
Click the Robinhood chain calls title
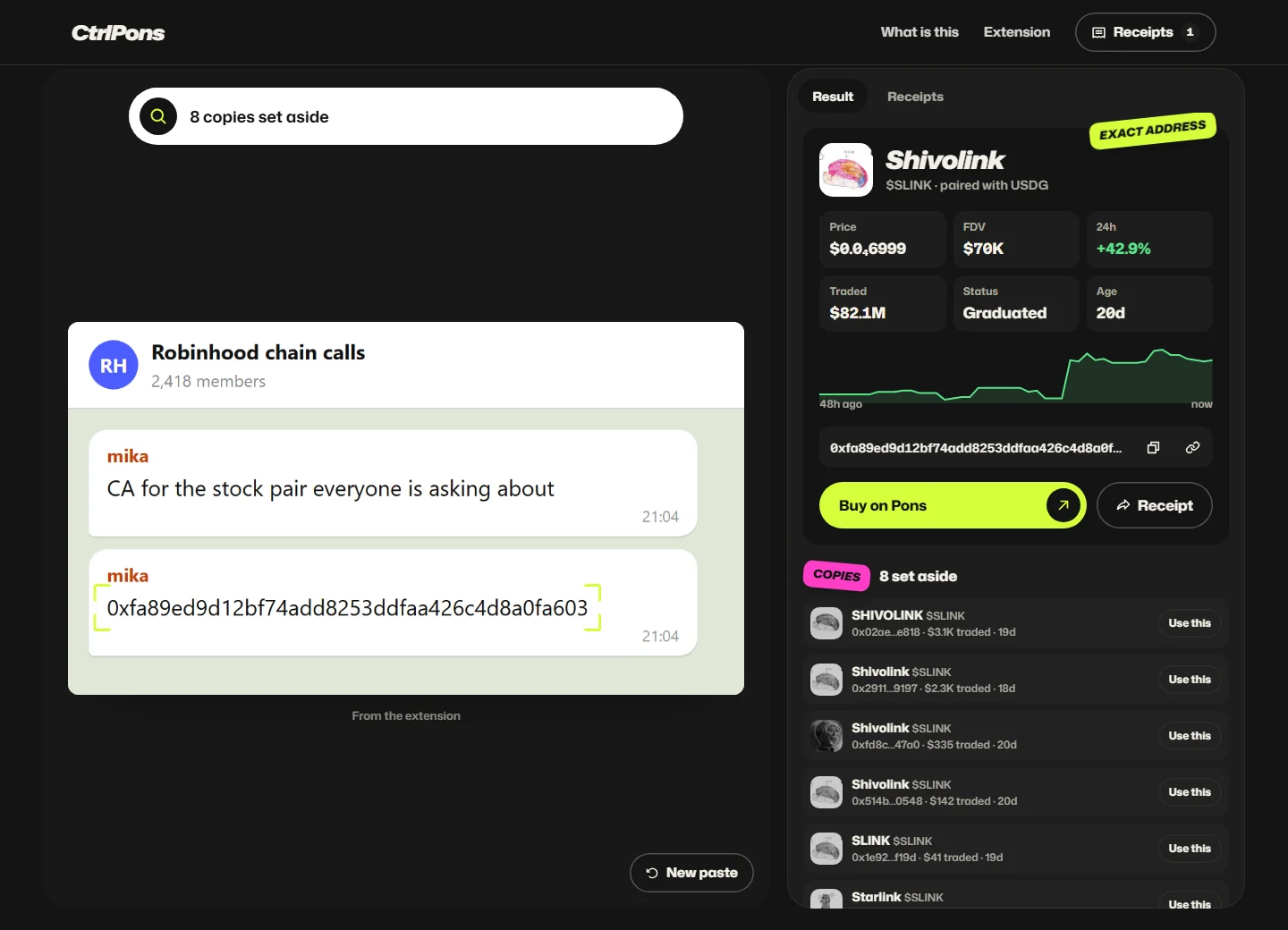258,352
